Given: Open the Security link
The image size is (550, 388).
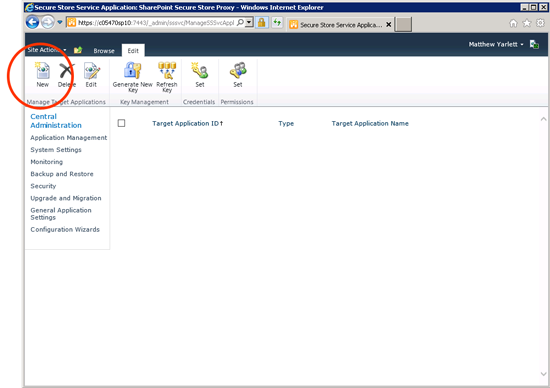Looking at the screenshot, I should 43,186.
